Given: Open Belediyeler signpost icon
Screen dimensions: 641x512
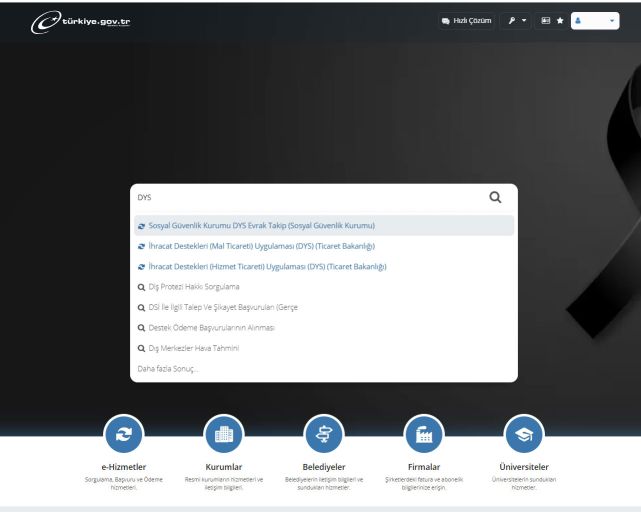Looking at the screenshot, I should click(x=324, y=434).
